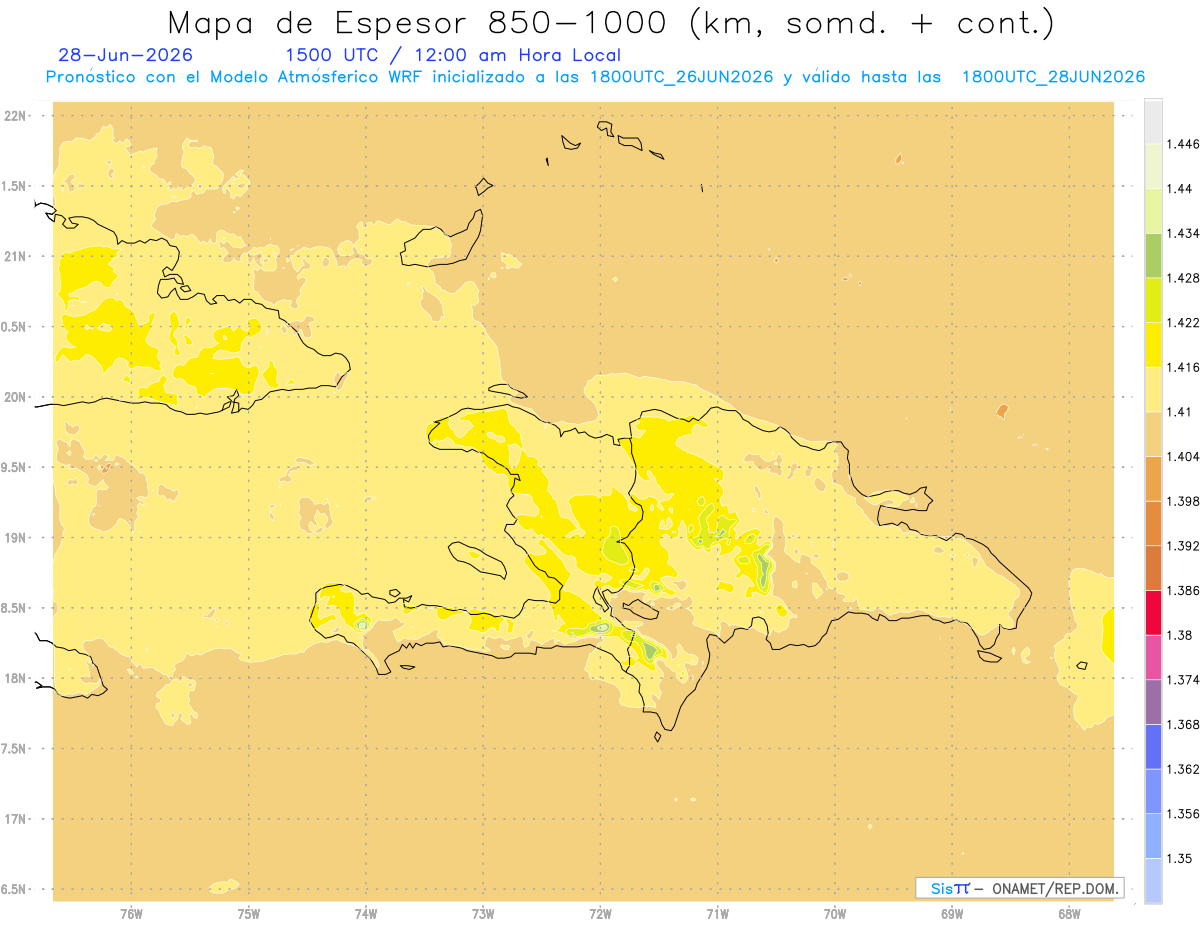Click the '1500 UTC / 12:00 am Hora Local' text

453,55
